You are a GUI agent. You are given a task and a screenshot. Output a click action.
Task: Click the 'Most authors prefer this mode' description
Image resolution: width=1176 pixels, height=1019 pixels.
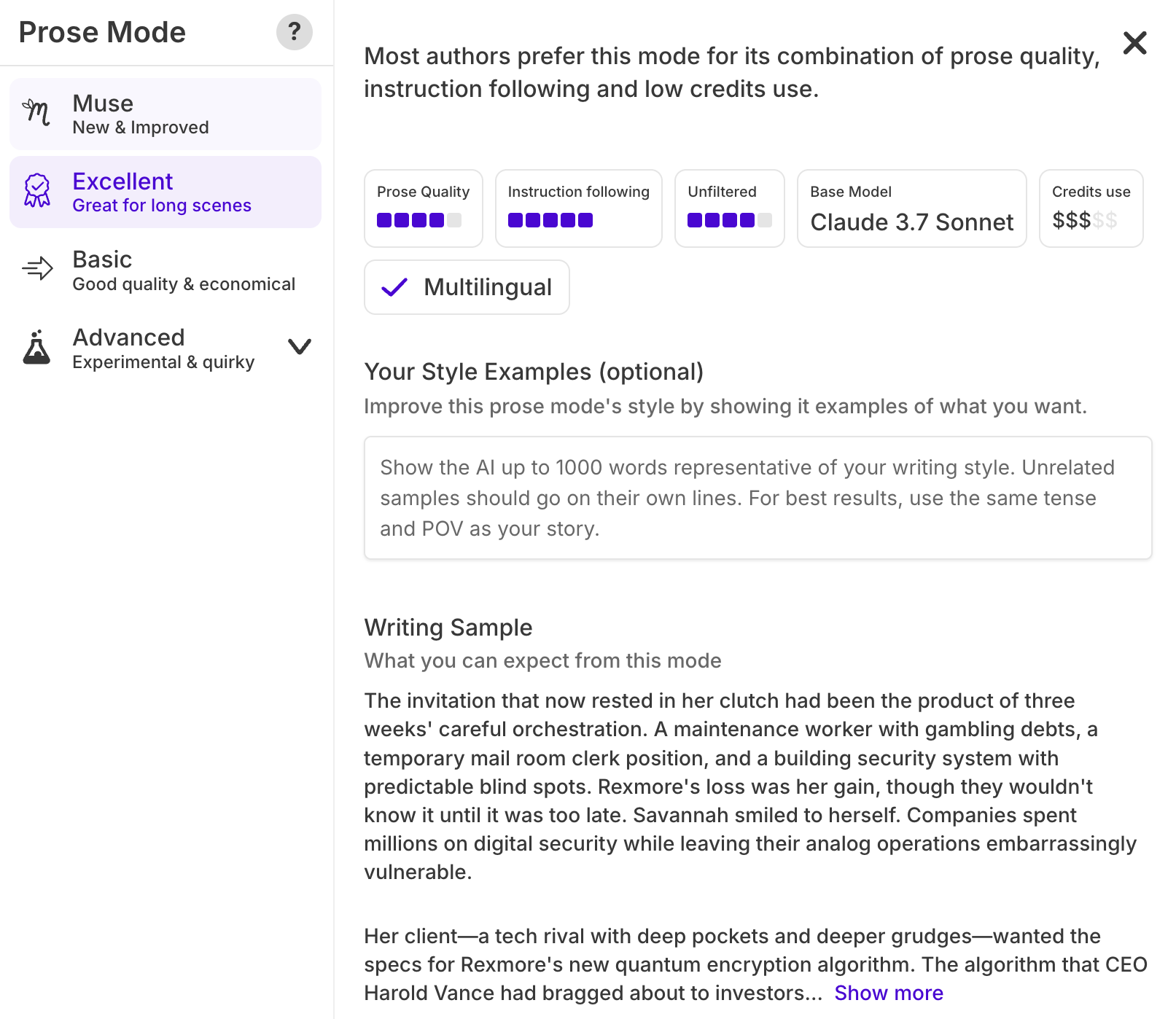[x=733, y=72]
